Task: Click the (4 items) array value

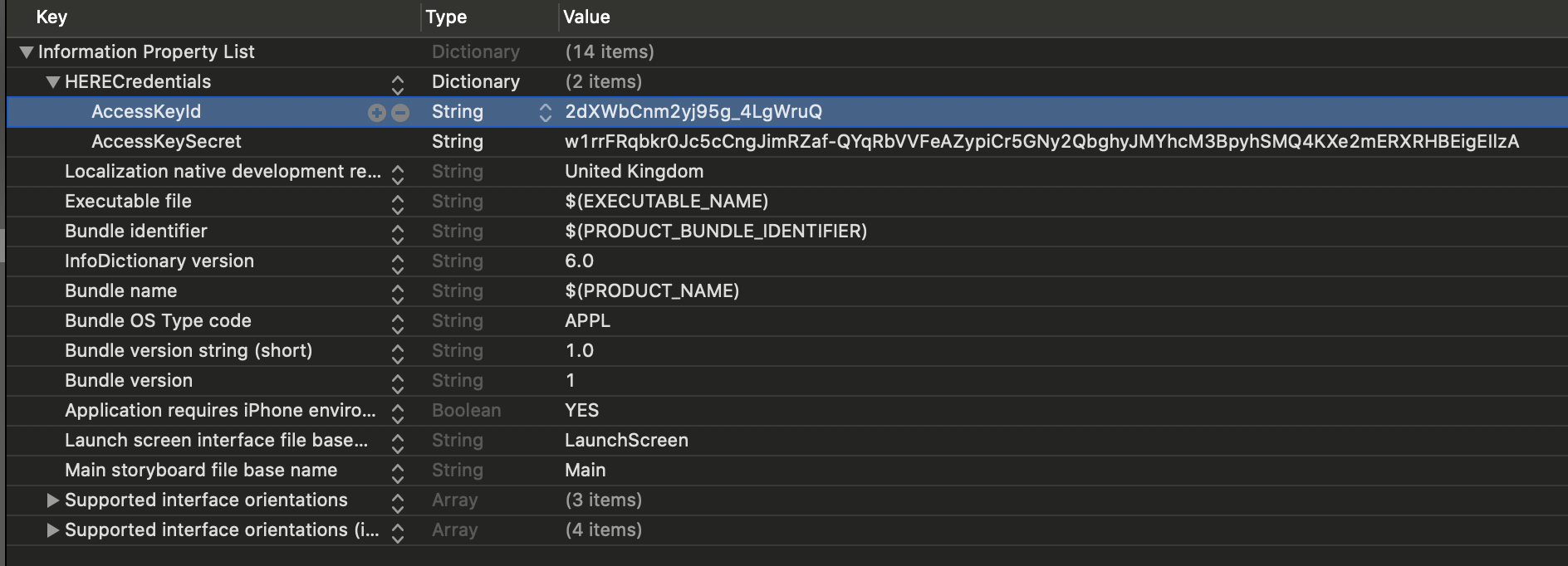Action: coord(604,530)
